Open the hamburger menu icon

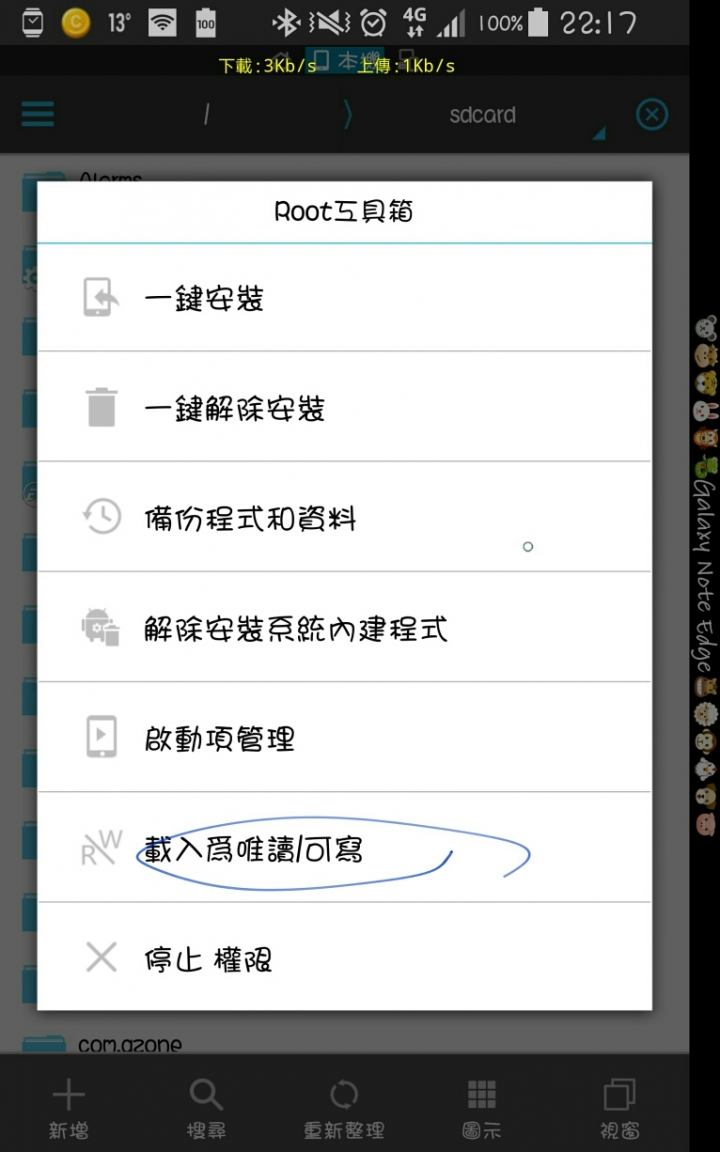tap(37, 115)
